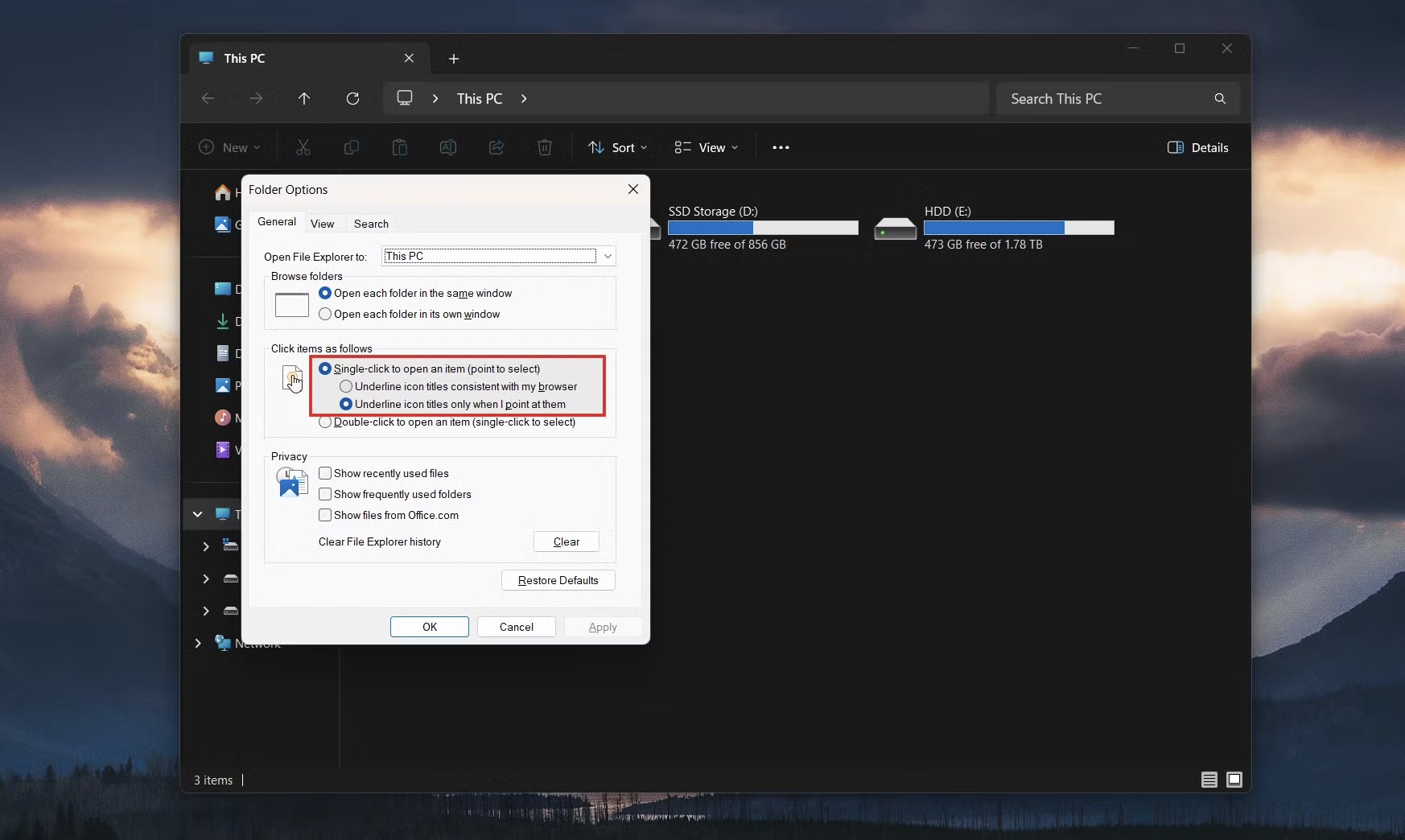1405x840 pixels.
Task: Switch to large thumbnails view icon
Action: click(1234, 779)
